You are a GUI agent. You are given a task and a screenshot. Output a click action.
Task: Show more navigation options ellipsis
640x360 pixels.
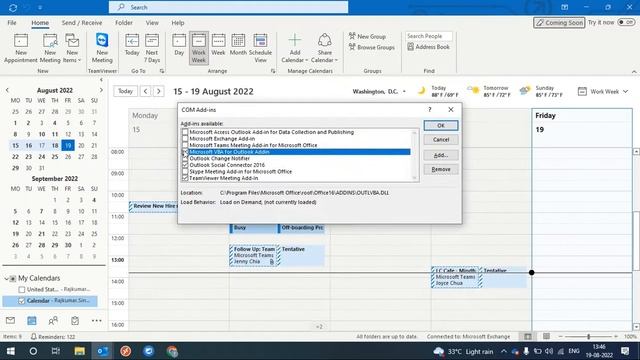click(97, 320)
